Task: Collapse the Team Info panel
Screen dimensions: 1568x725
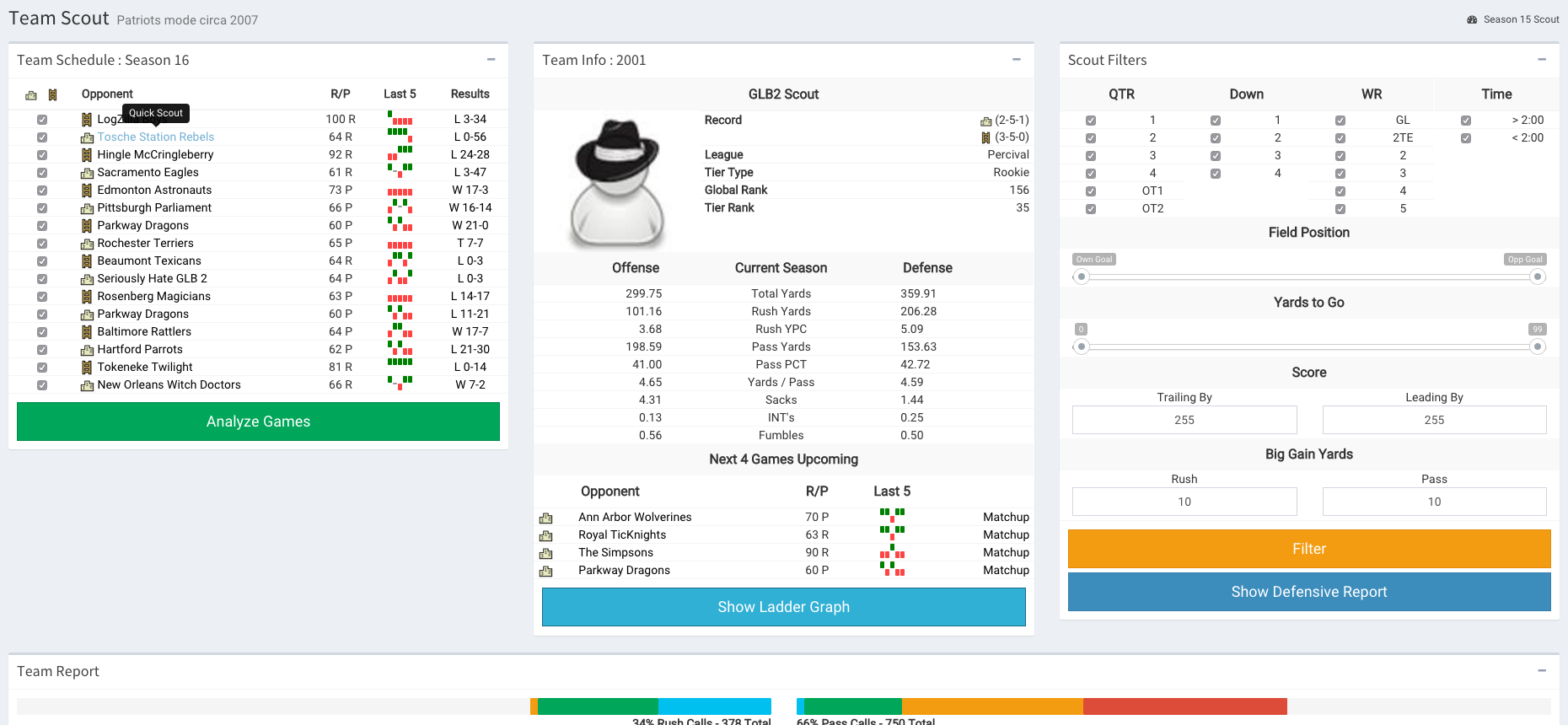Action: [x=1017, y=60]
